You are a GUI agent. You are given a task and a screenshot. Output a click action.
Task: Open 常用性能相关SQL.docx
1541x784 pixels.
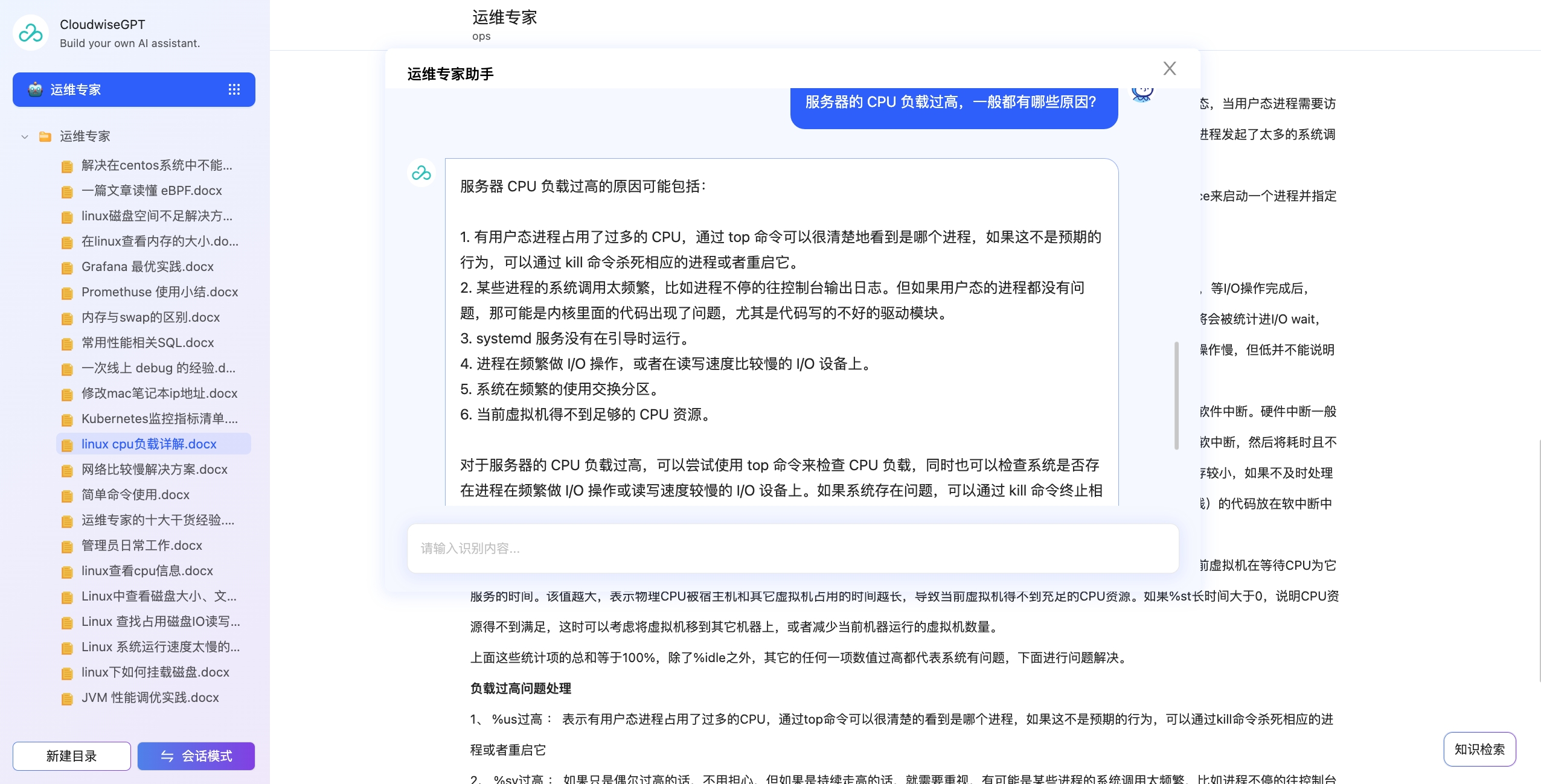pyautogui.click(x=147, y=343)
